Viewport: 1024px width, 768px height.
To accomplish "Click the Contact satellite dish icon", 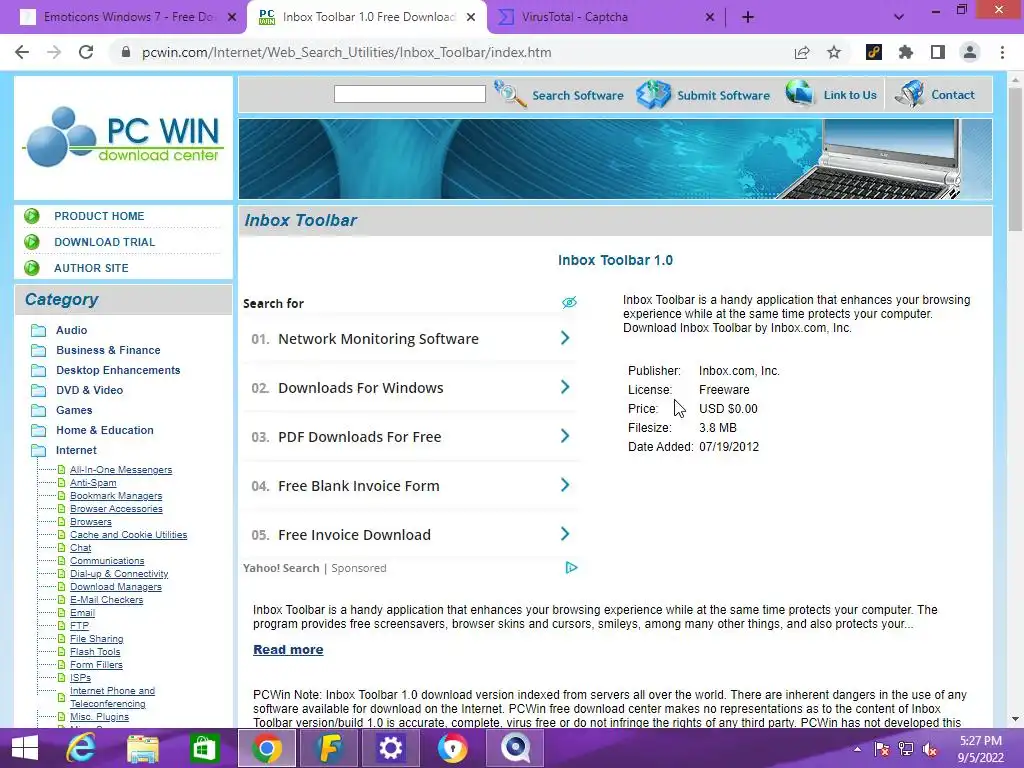I will [910, 93].
